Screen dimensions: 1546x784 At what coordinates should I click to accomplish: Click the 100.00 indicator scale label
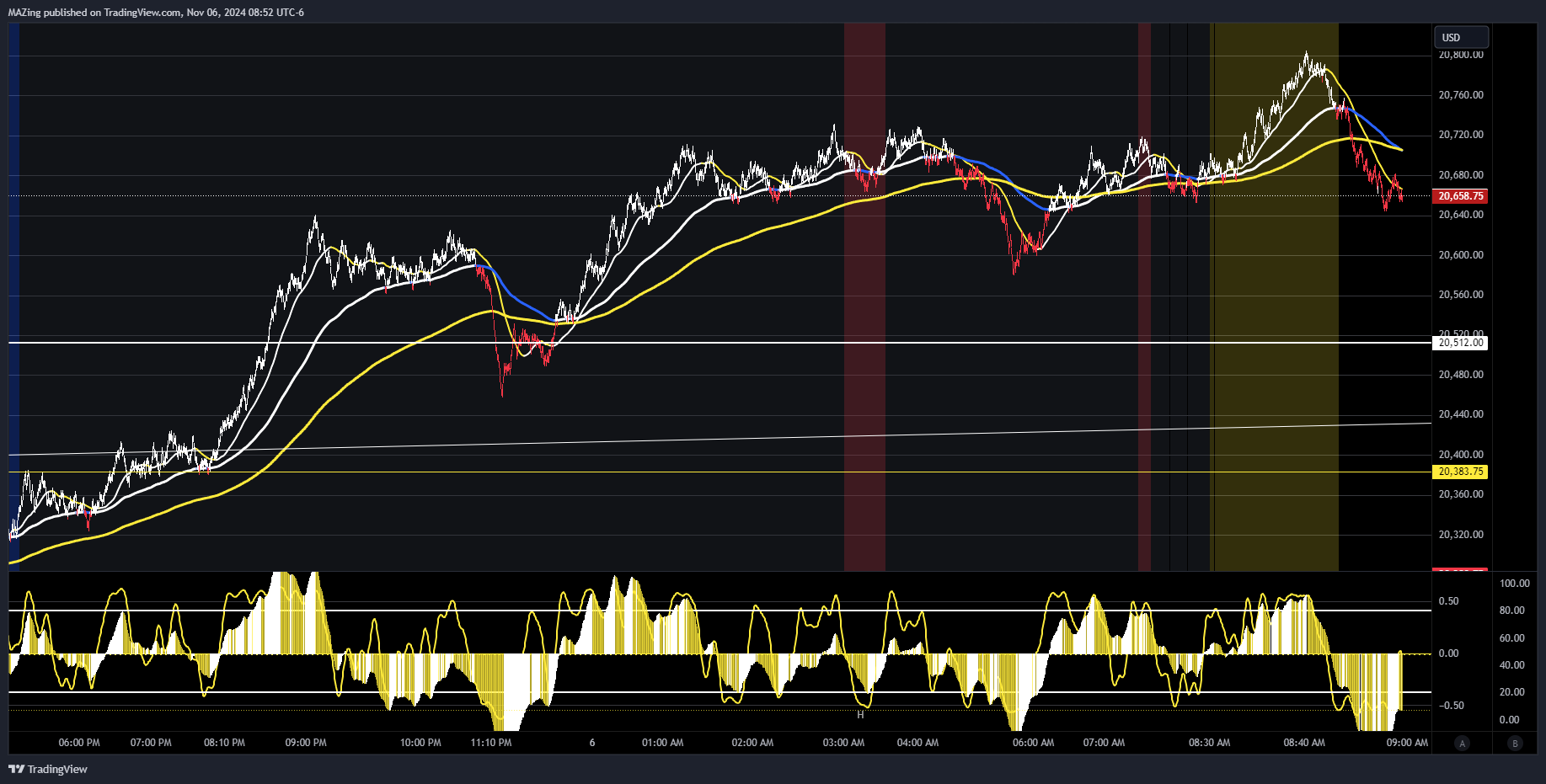pos(1515,584)
